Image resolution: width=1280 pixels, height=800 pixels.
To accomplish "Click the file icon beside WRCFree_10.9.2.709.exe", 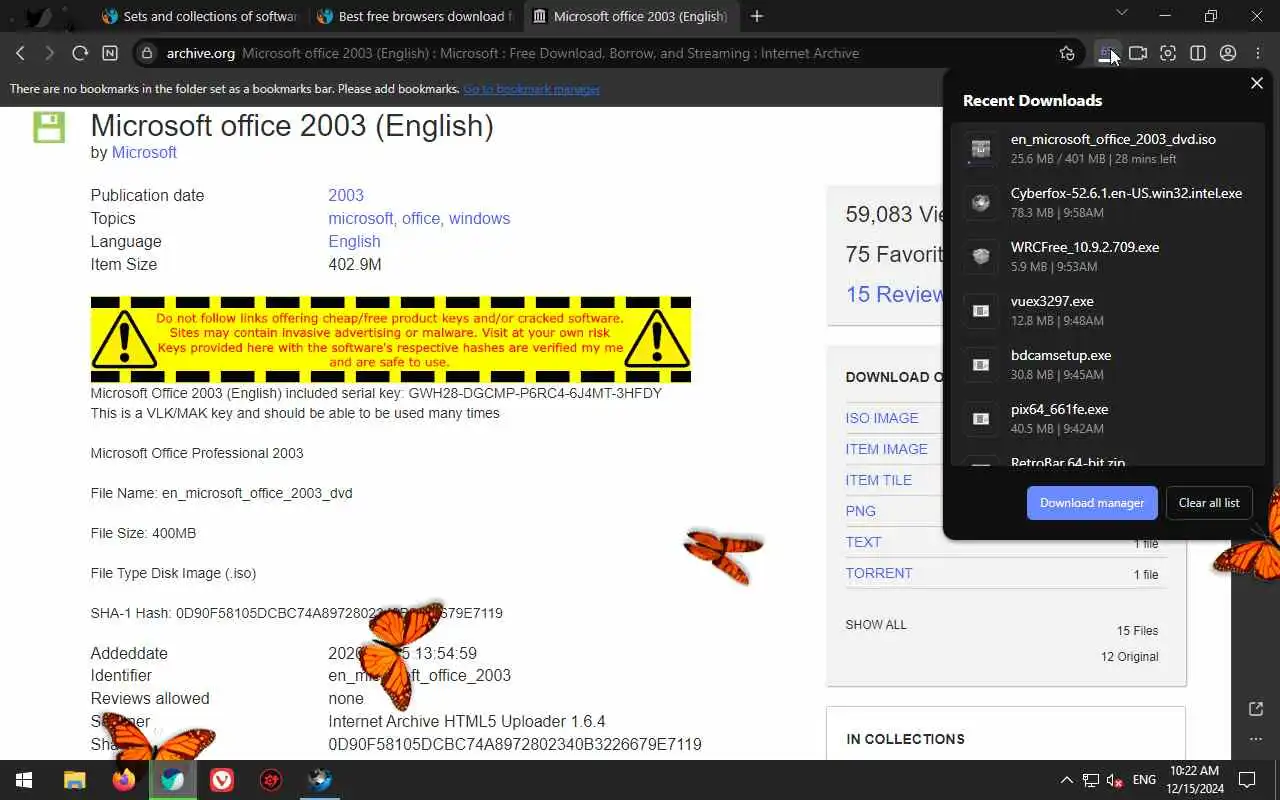I will pyautogui.click(x=981, y=257).
